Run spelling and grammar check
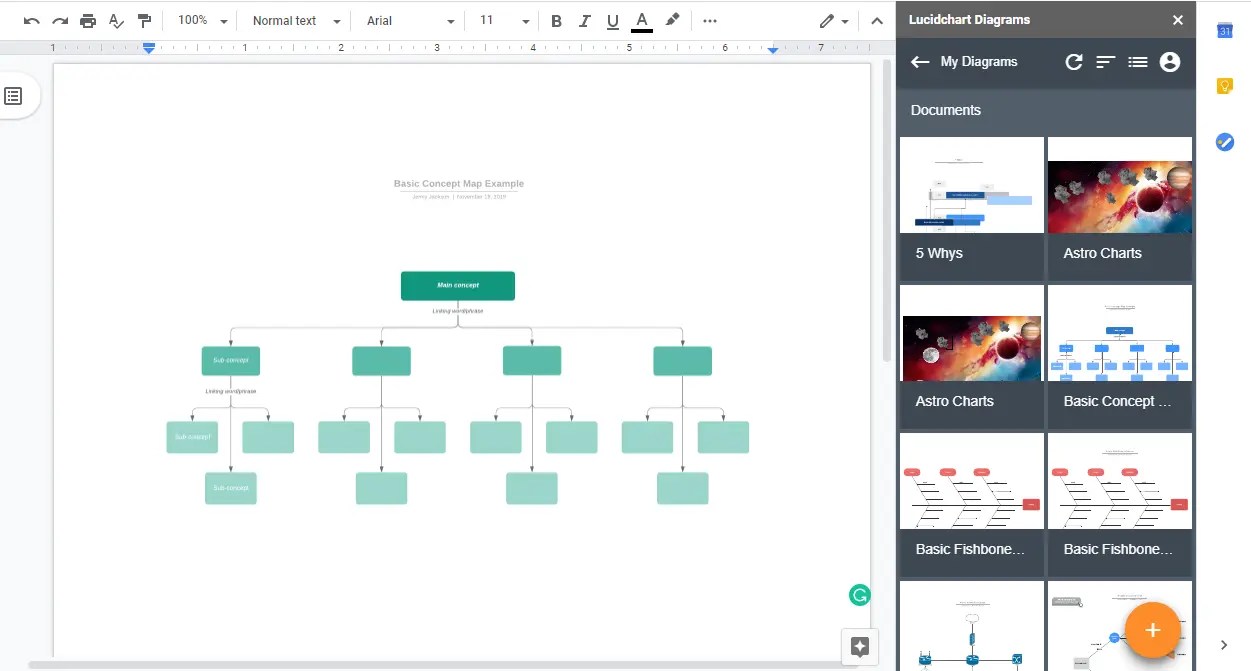 (116, 21)
